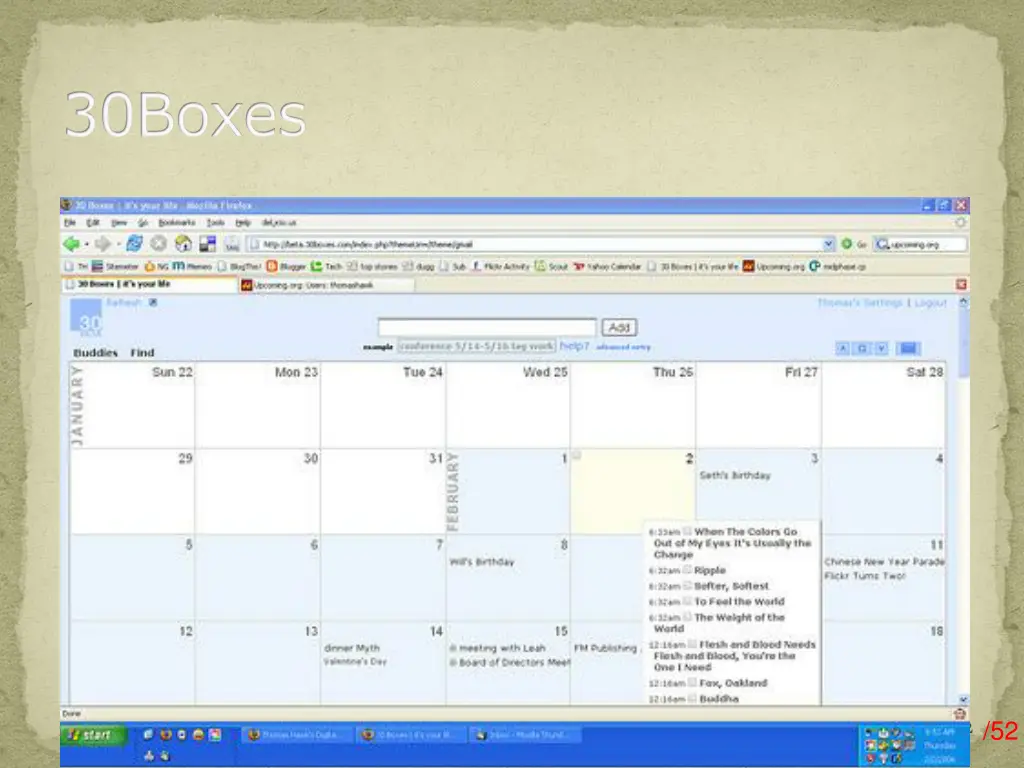Open the Forward button history dropdown arrow

[x=118, y=244]
